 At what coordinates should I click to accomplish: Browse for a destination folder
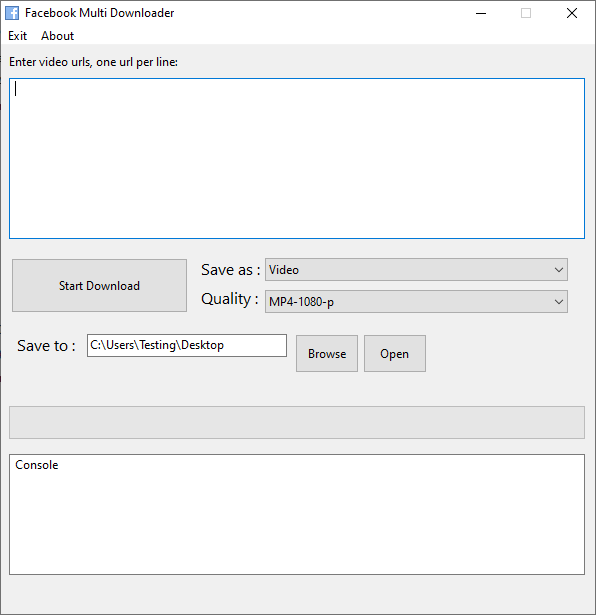click(327, 353)
